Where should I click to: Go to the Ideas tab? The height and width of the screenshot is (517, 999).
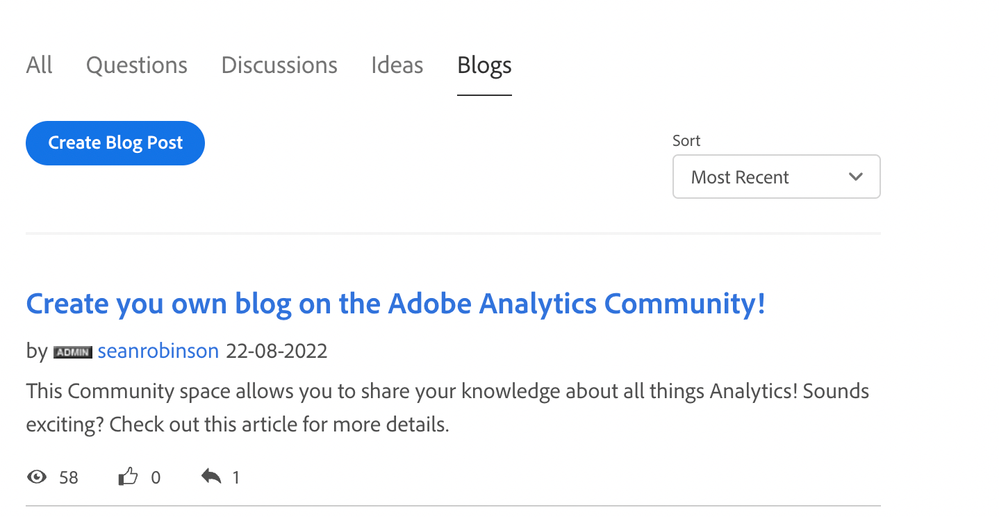coord(397,65)
